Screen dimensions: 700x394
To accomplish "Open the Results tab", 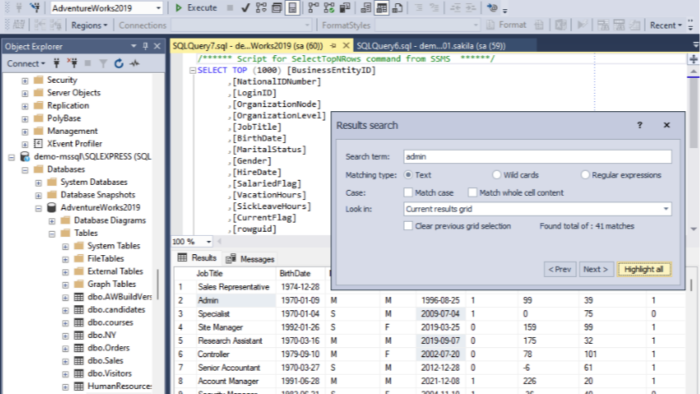I will [x=197, y=258].
